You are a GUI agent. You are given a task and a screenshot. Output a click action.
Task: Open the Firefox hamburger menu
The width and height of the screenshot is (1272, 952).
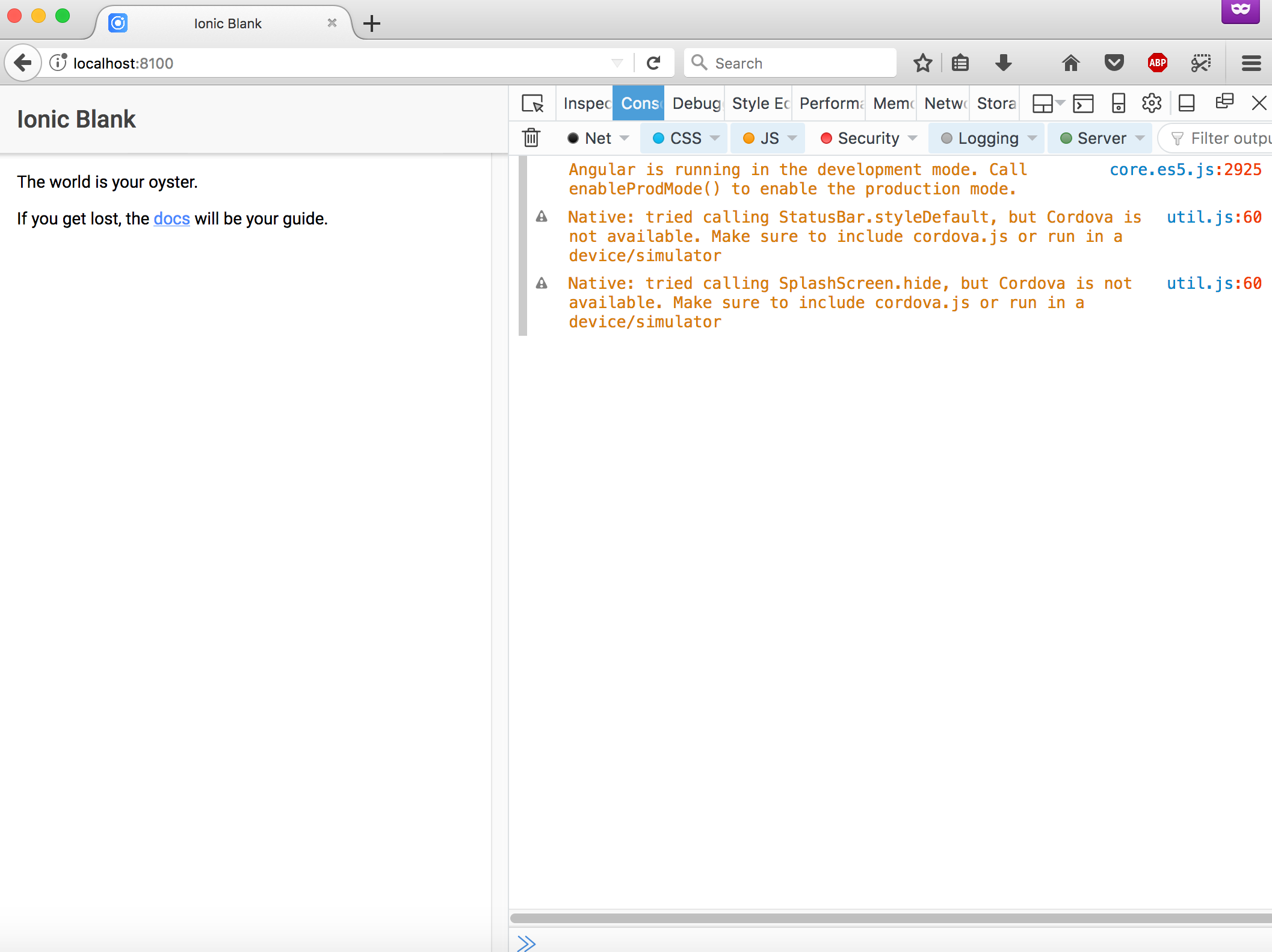pyautogui.click(x=1252, y=63)
